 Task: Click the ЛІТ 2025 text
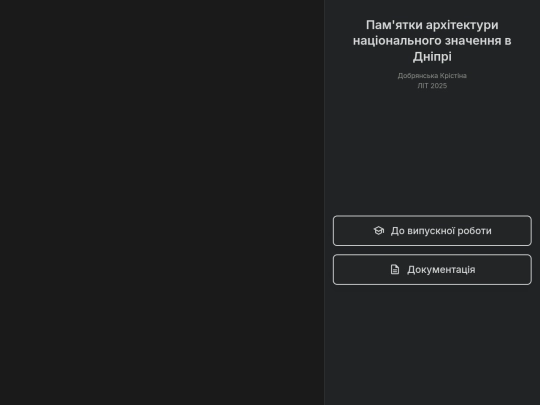[x=432, y=86]
